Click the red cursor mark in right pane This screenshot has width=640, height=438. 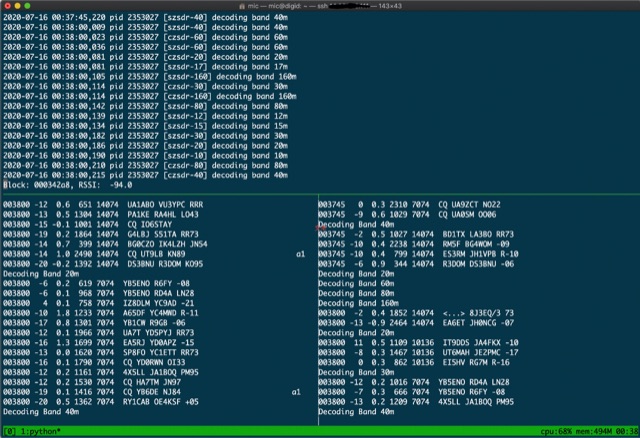[x=320, y=227]
